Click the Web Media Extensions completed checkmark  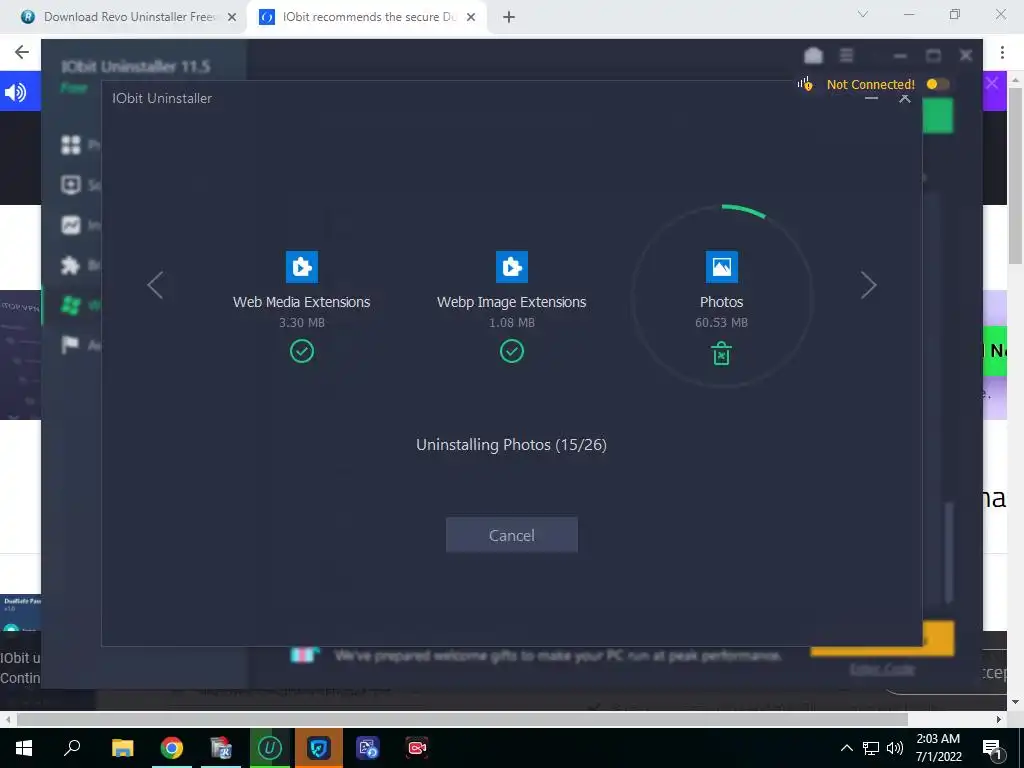[x=302, y=351]
